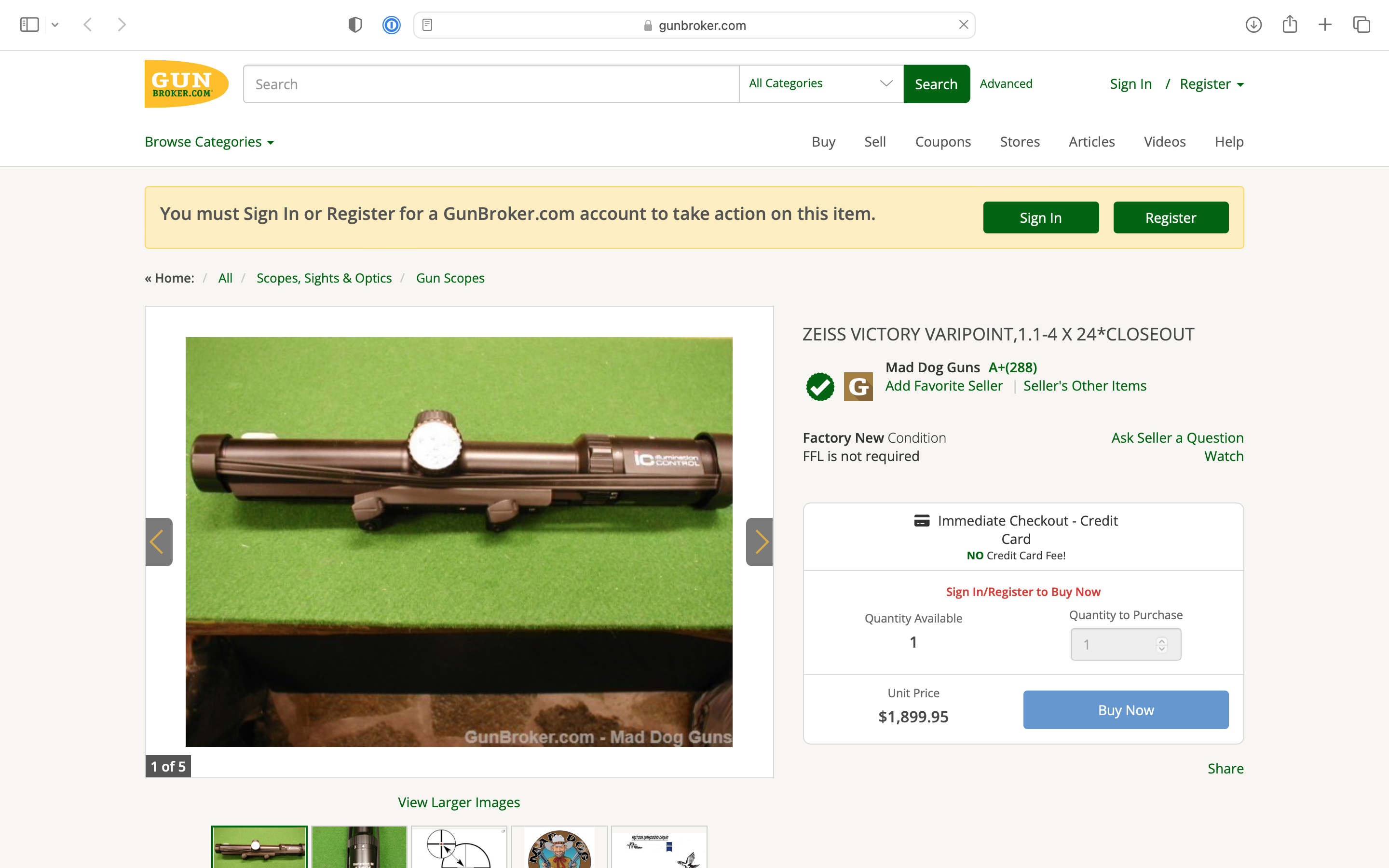Image resolution: width=1389 pixels, height=868 pixels.
Task: Show the Reader view icon in the address bar
Action: [x=427, y=25]
